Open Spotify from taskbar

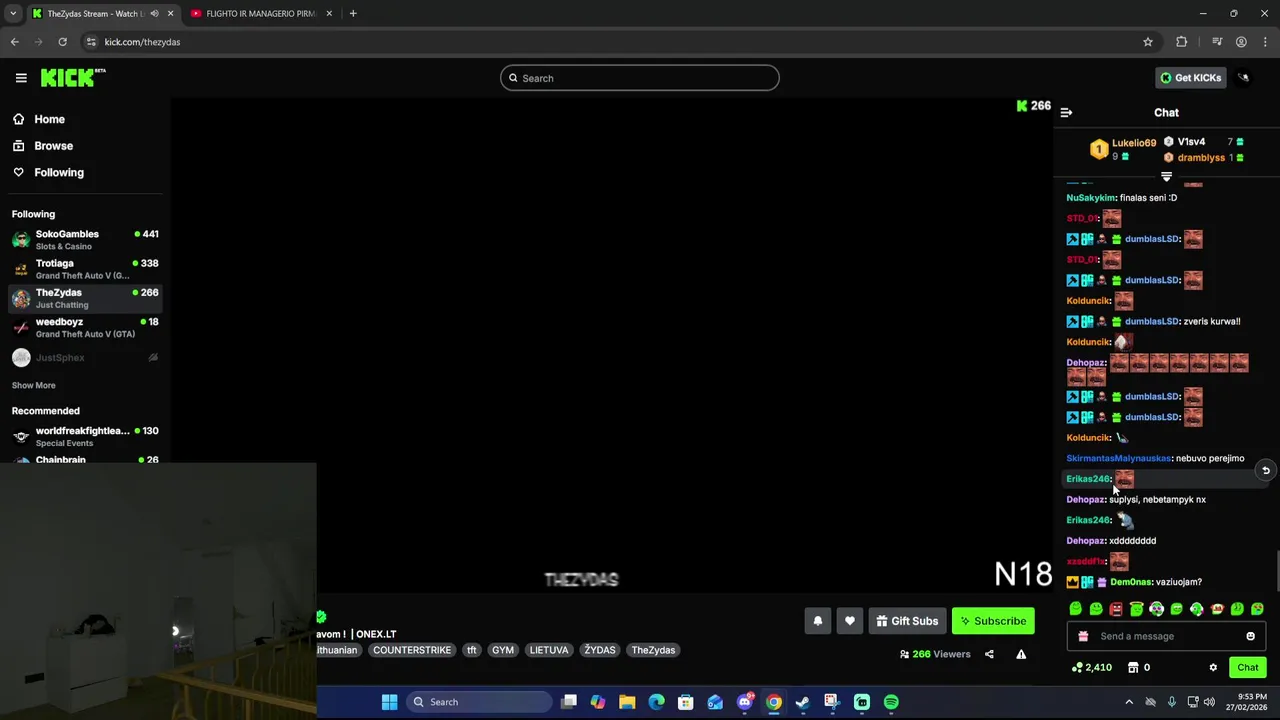pos(891,702)
